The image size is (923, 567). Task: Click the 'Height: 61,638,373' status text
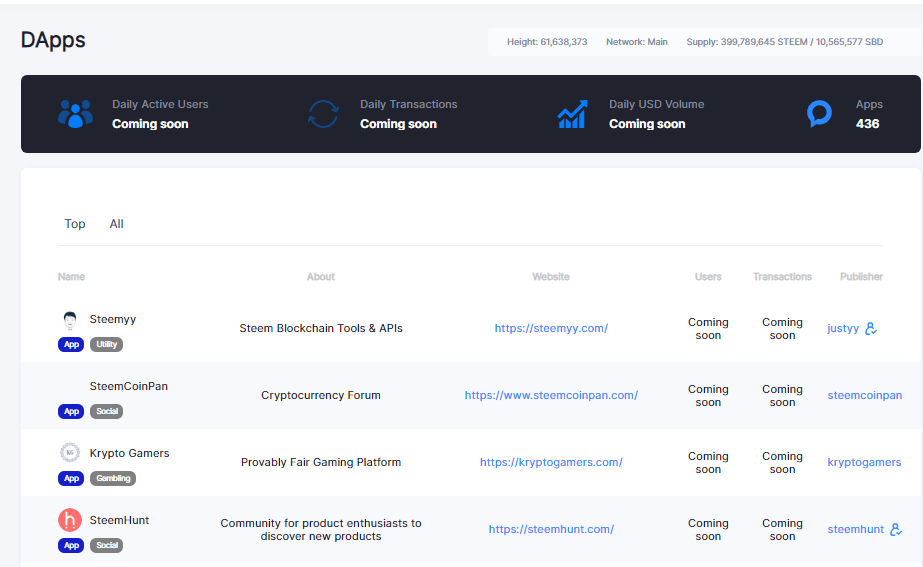(547, 42)
